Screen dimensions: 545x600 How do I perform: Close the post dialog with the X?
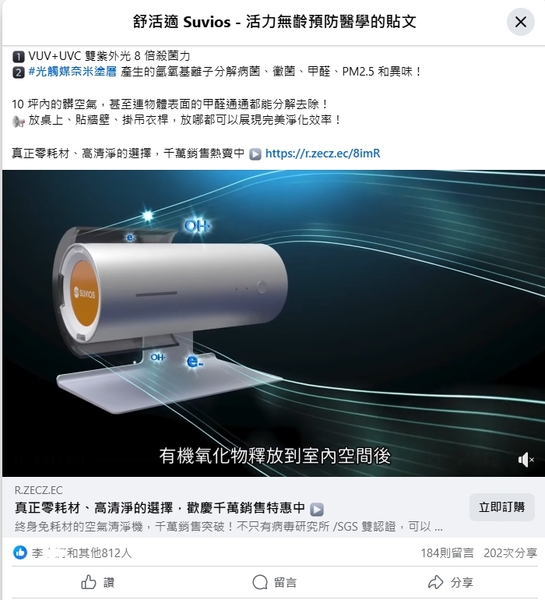click(521, 22)
